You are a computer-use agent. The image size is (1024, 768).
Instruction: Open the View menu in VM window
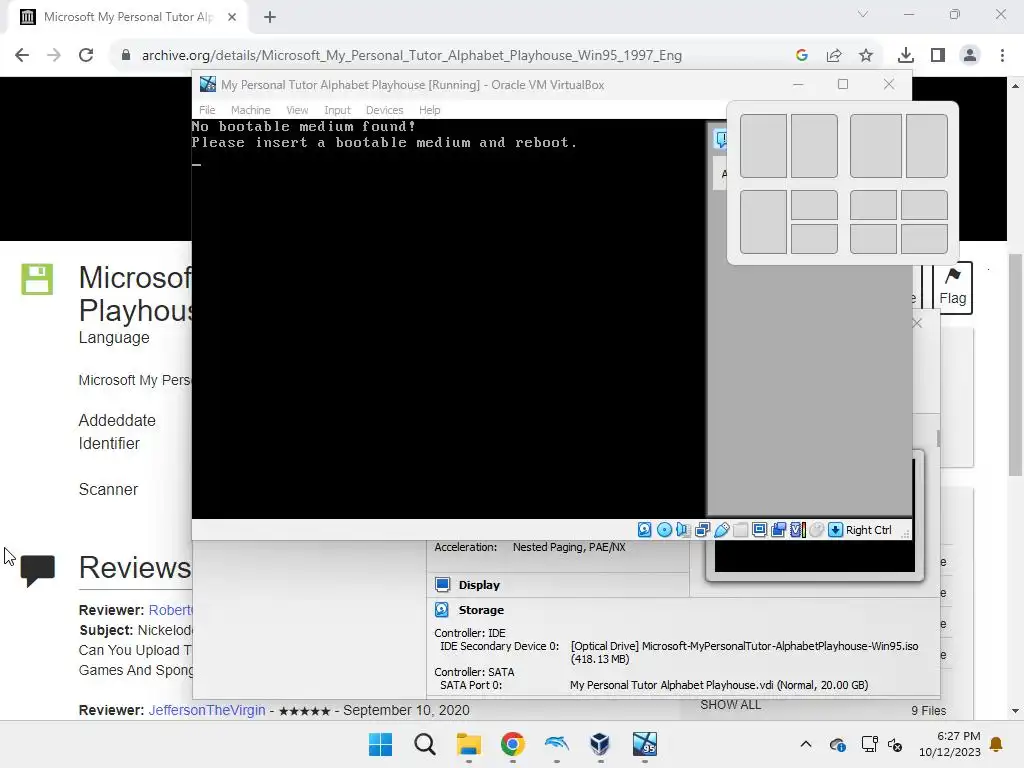pos(297,110)
